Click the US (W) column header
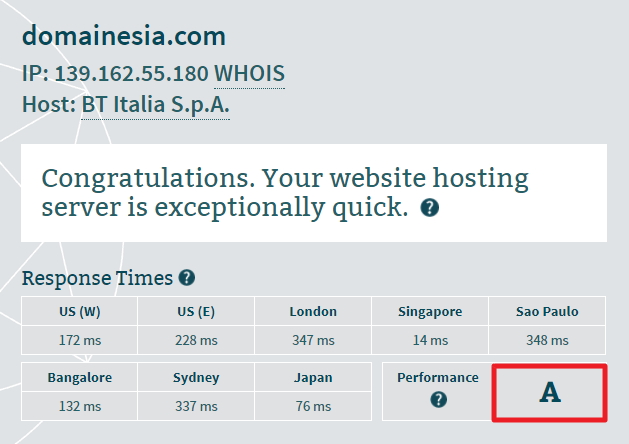This screenshot has height=444, width=629. [x=79, y=311]
